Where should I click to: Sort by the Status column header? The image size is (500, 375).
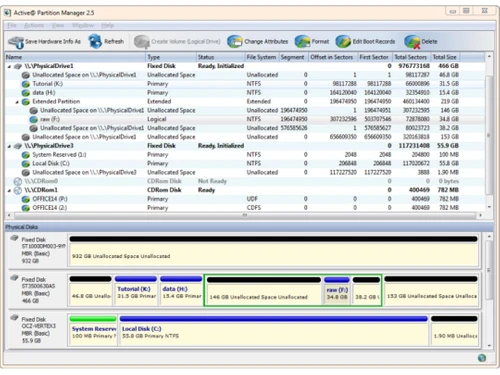coord(221,57)
